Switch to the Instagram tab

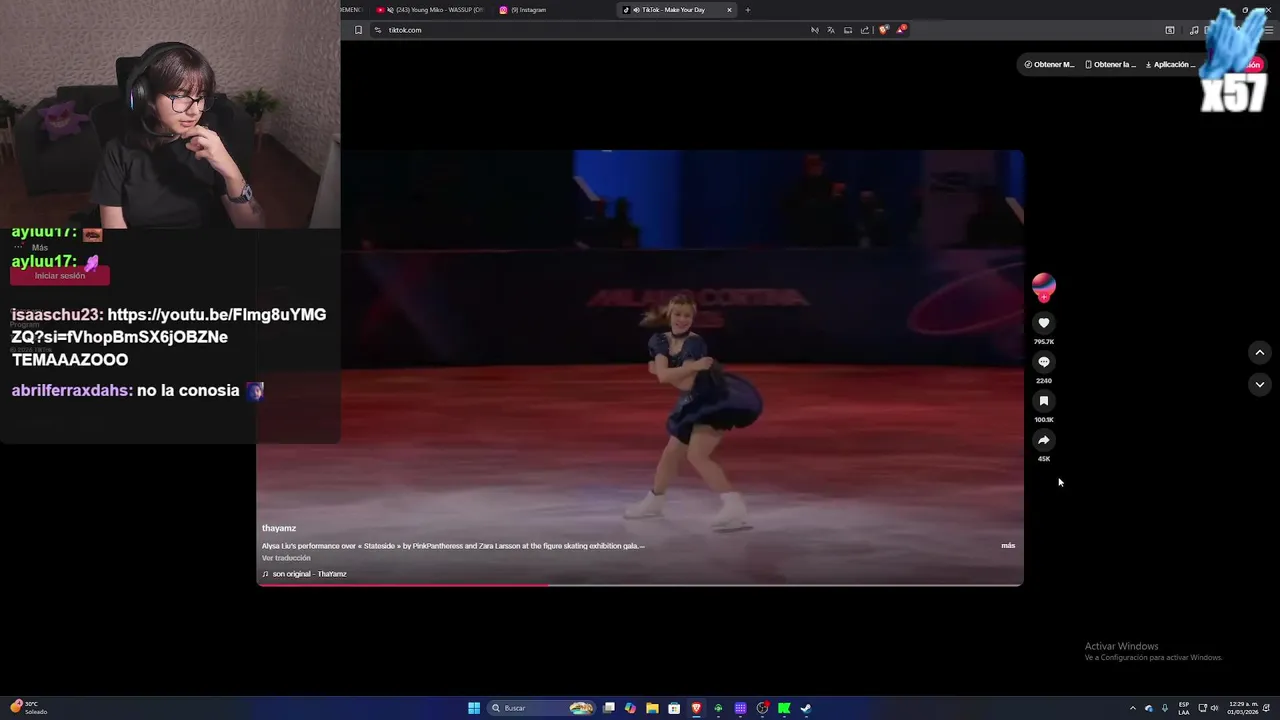tap(524, 10)
